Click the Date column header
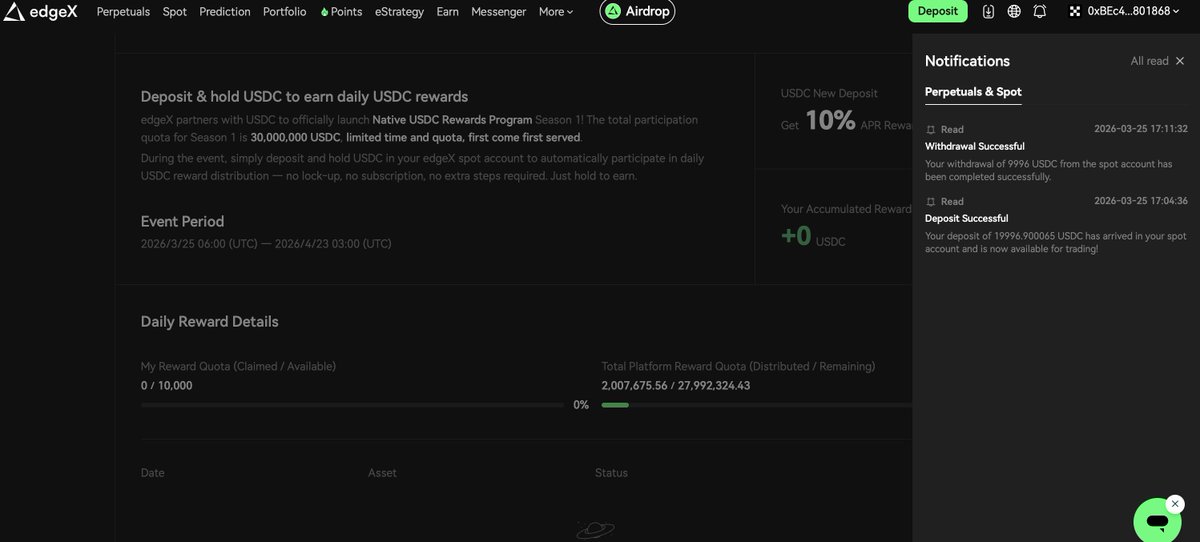 coord(153,472)
